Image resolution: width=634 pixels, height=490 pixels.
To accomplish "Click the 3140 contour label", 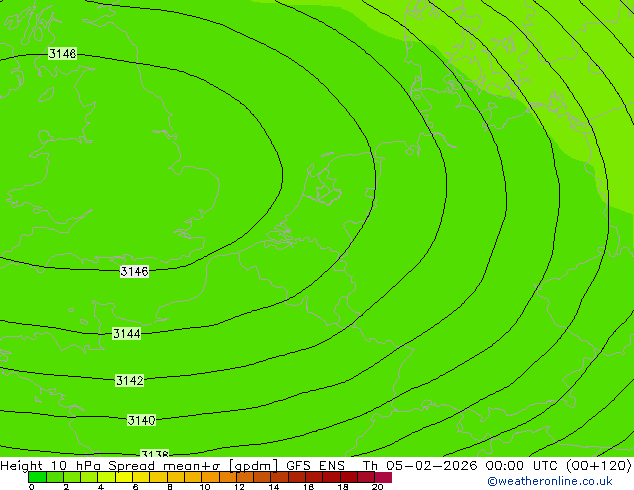I will click(x=141, y=420).
